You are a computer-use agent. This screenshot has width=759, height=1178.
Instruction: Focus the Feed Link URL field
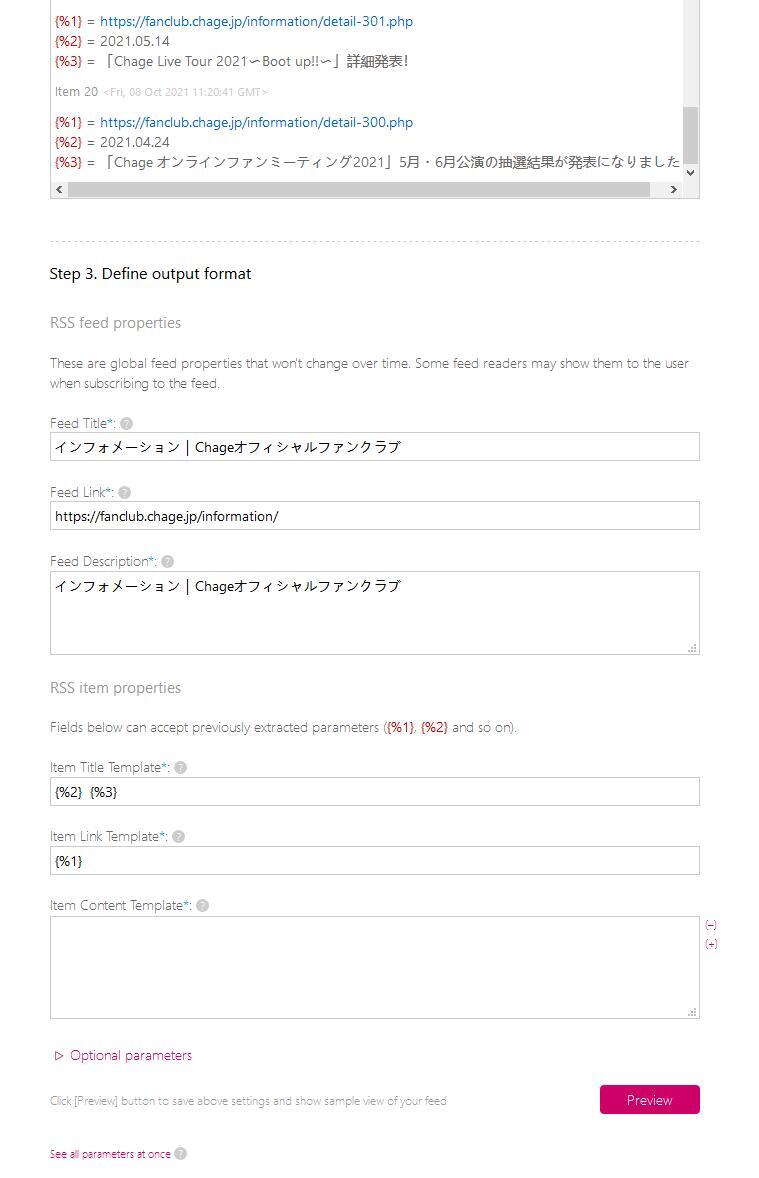(375, 516)
